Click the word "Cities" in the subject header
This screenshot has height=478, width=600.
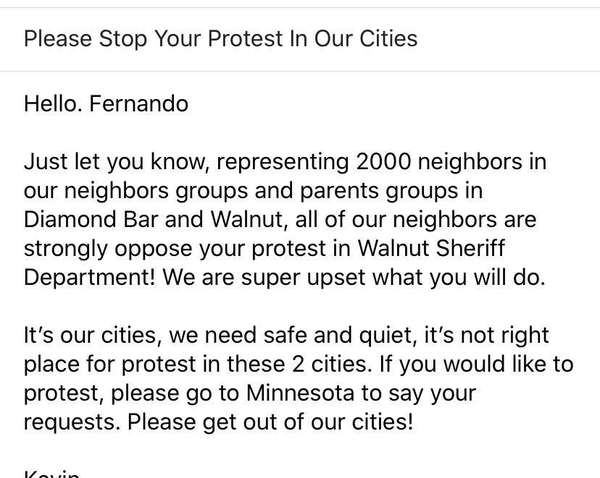pos(388,39)
